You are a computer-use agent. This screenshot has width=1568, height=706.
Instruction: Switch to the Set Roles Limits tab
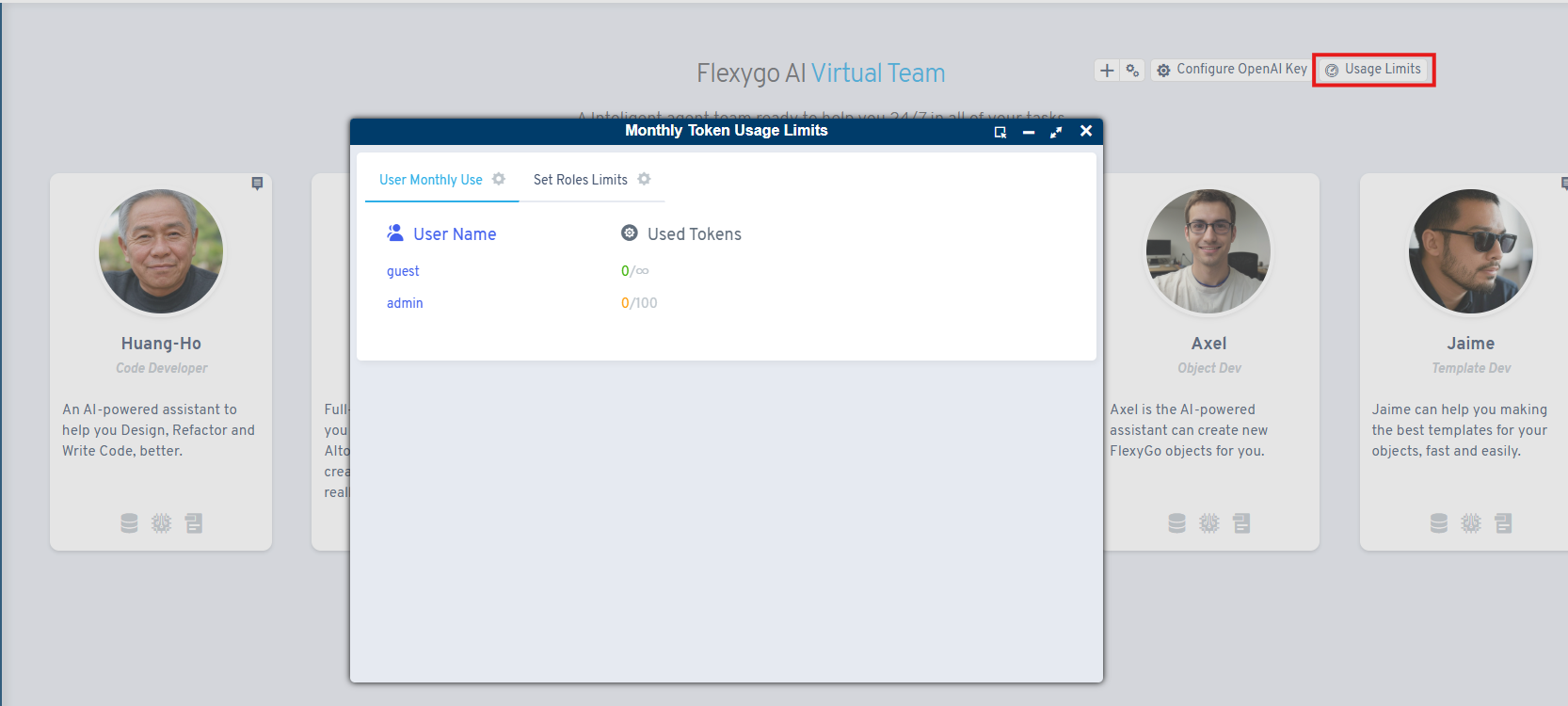point(580,180)
